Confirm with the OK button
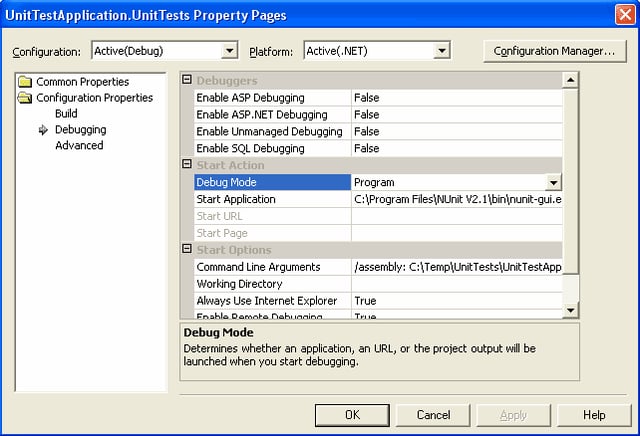Screen dimensions: 640x436 (352, 415)
